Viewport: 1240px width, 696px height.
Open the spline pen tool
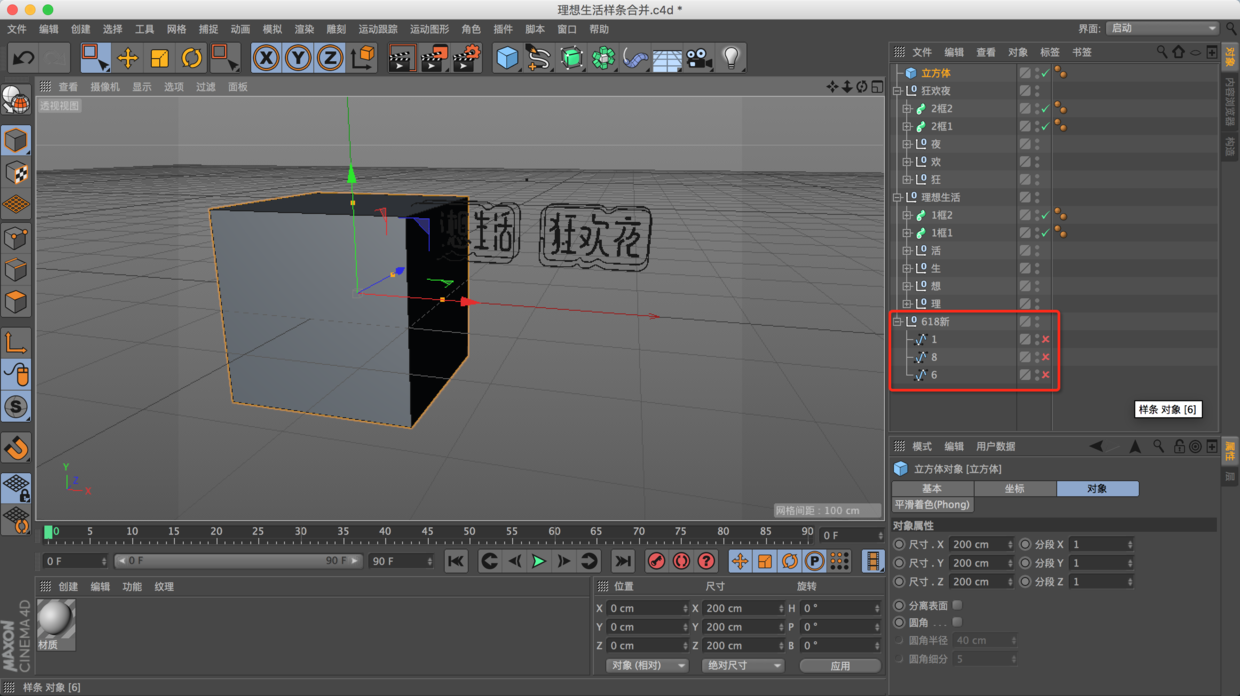click(539, 58)
